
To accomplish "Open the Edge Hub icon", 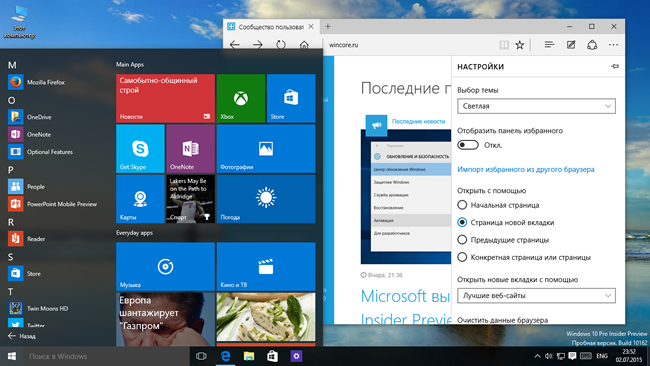I will (x=549, y=44).
